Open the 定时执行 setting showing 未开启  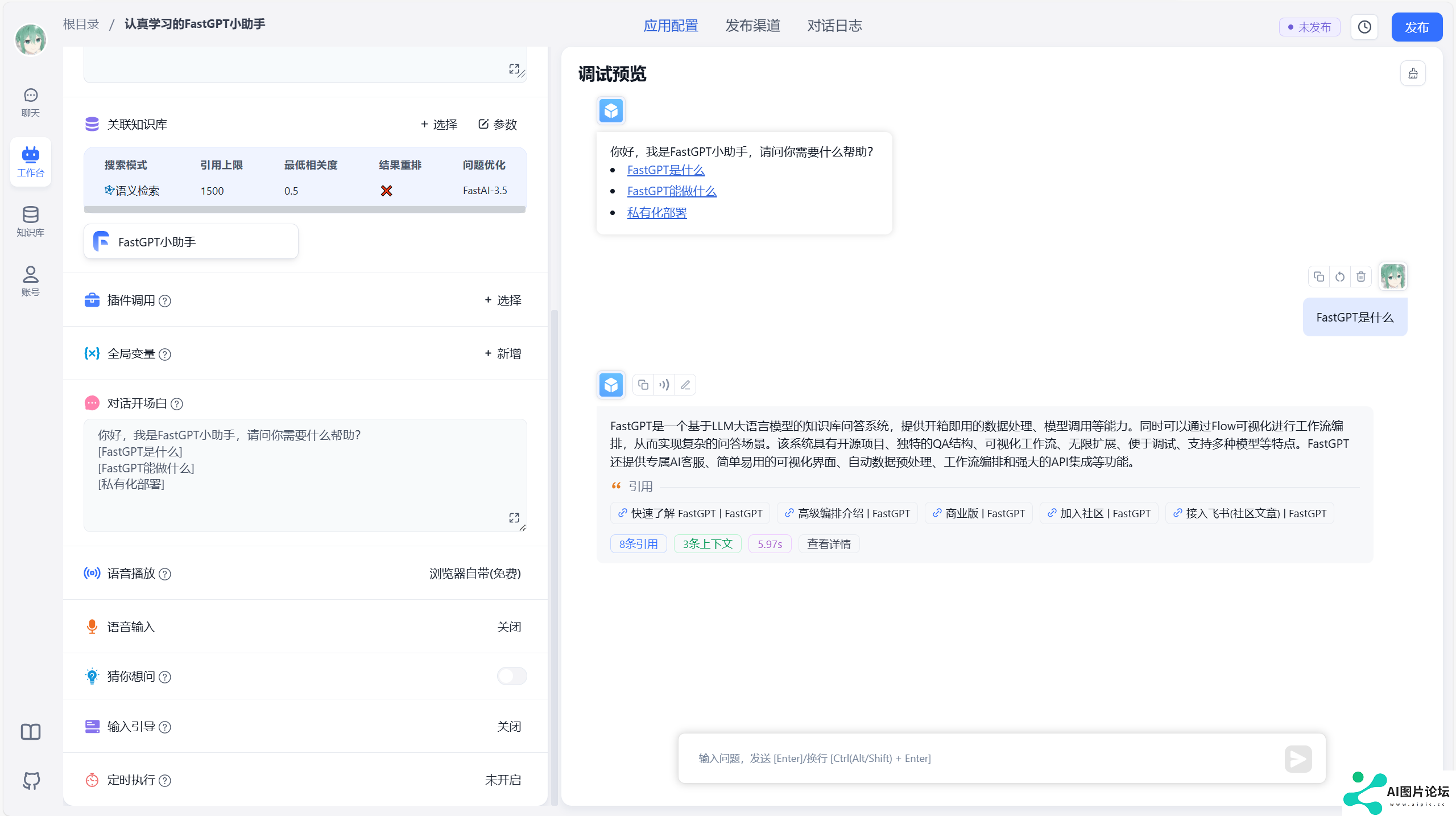coord(503,780)
